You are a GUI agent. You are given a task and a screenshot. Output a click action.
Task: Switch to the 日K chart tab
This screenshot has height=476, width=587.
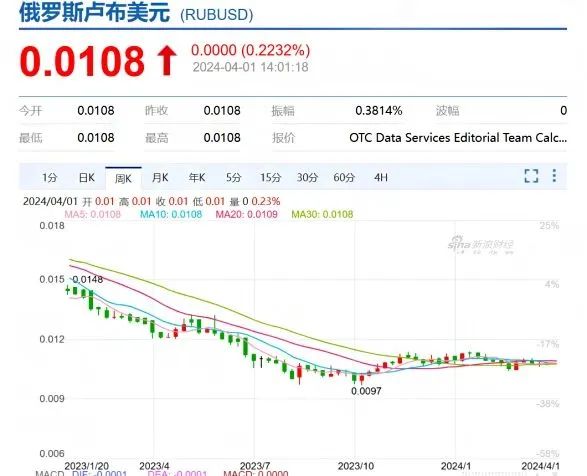point(86,178)
